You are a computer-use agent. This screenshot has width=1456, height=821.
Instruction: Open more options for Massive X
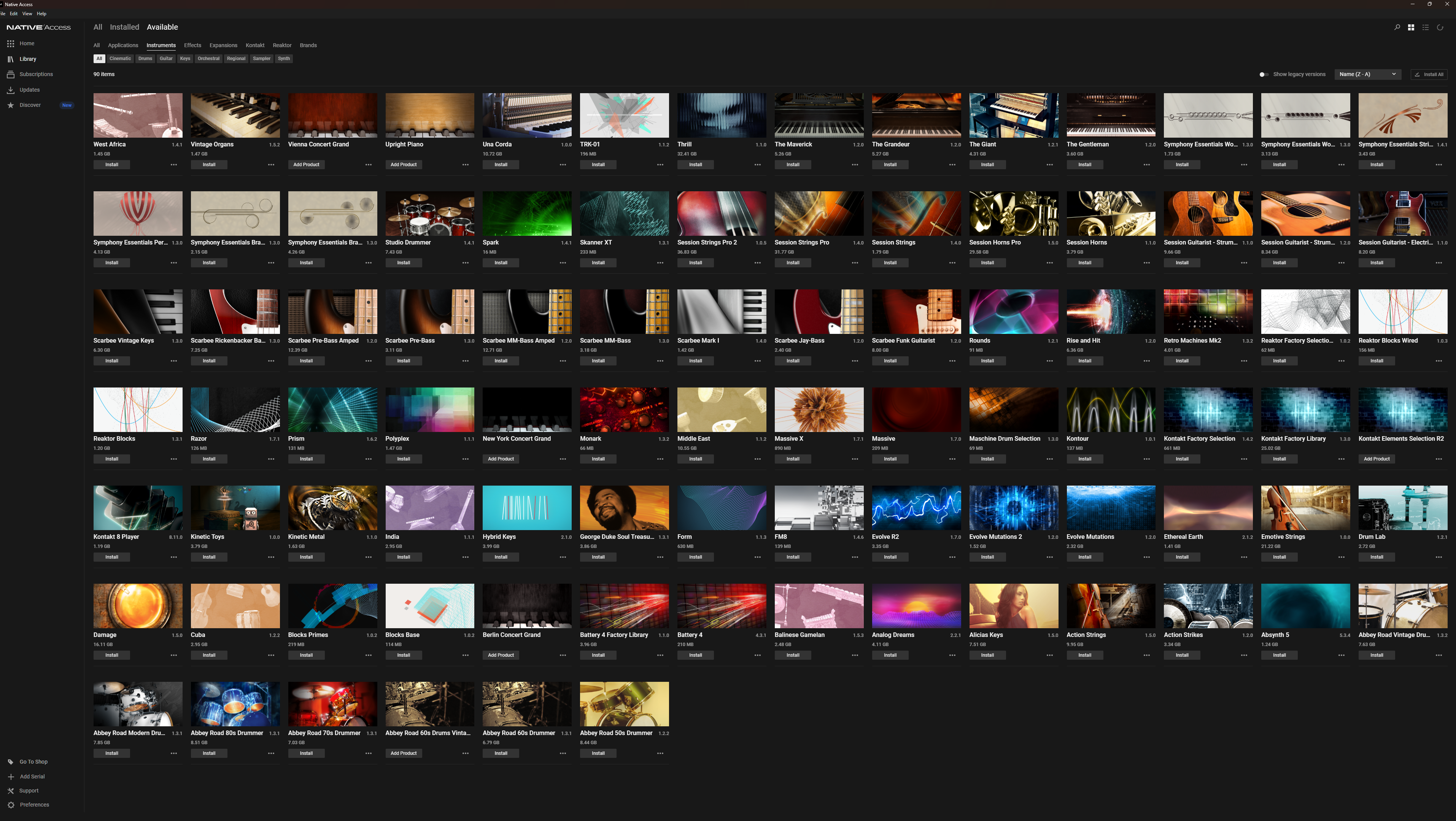[x=855, y=459]
